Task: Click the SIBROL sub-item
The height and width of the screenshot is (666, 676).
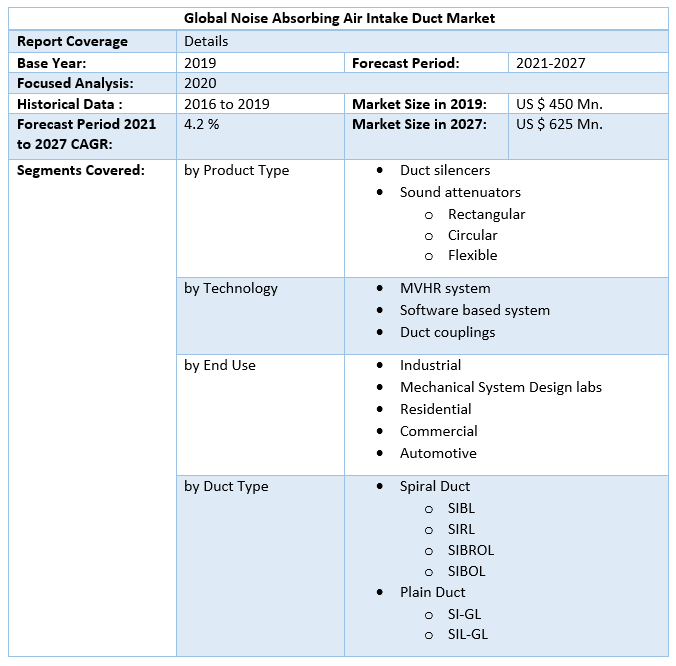Action: coord(471,550)
